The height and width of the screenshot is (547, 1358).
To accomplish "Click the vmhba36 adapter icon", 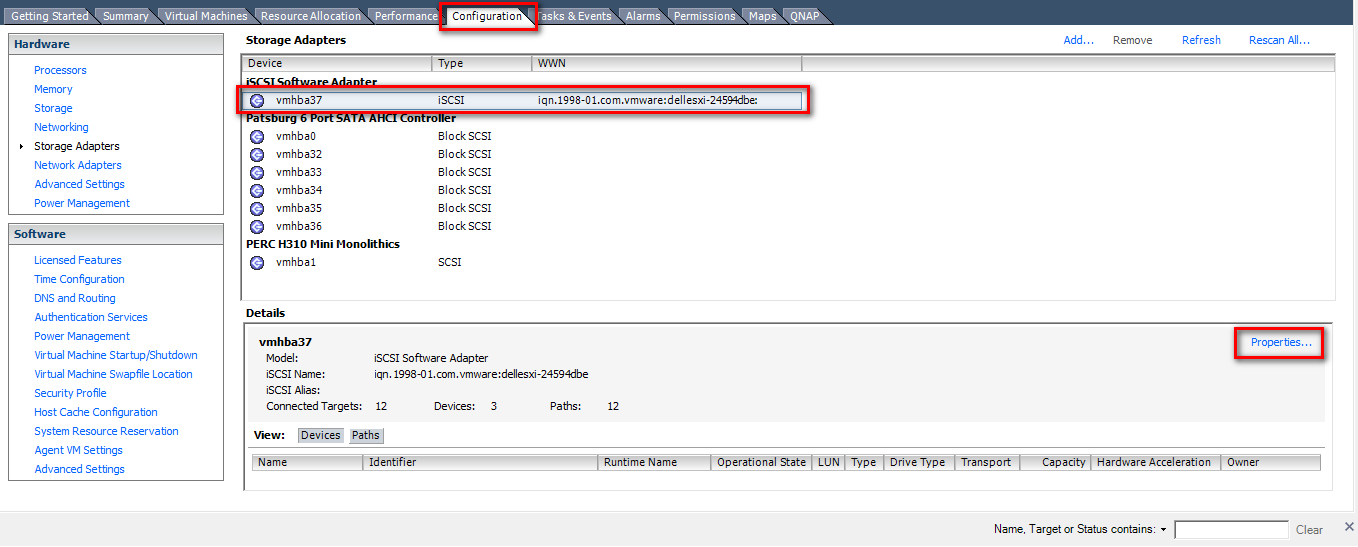I will point(257,226).
